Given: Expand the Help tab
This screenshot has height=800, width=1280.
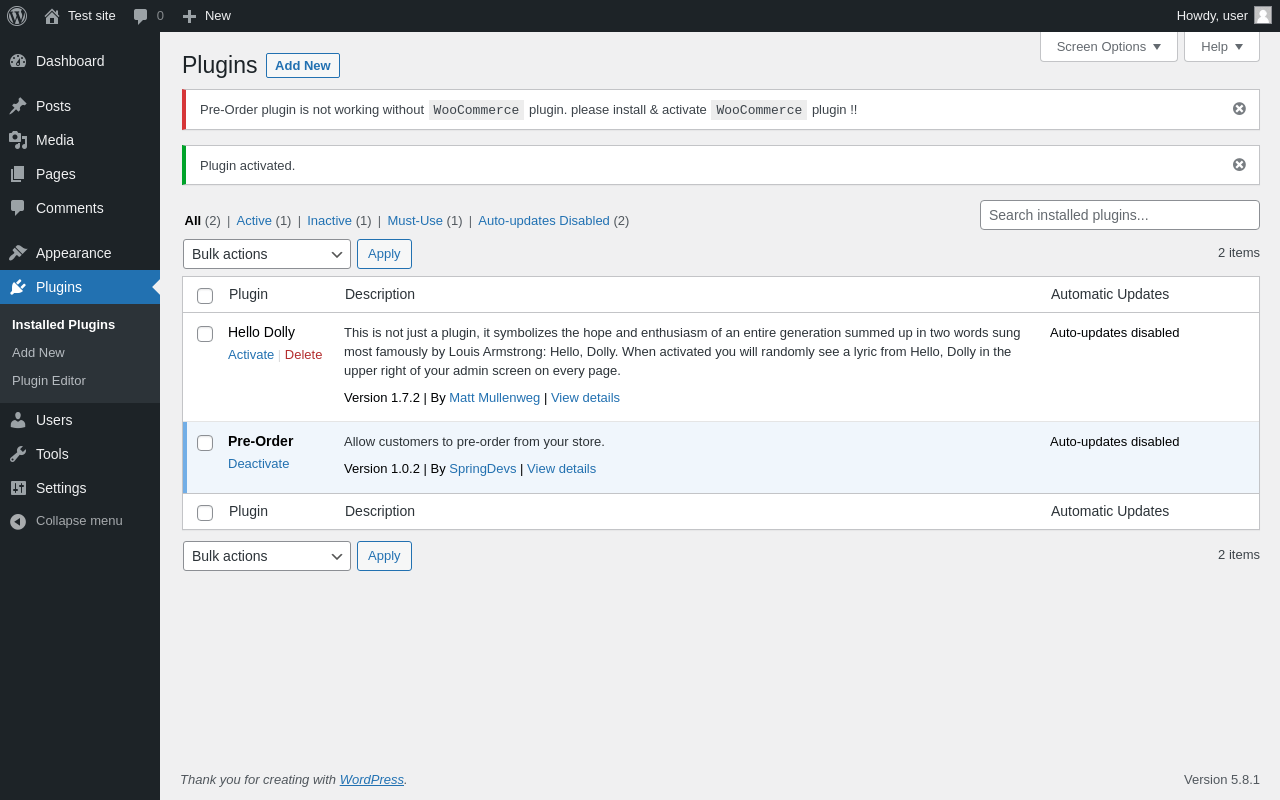Looking at the screenshot, I should click(x=1221, y=46).
